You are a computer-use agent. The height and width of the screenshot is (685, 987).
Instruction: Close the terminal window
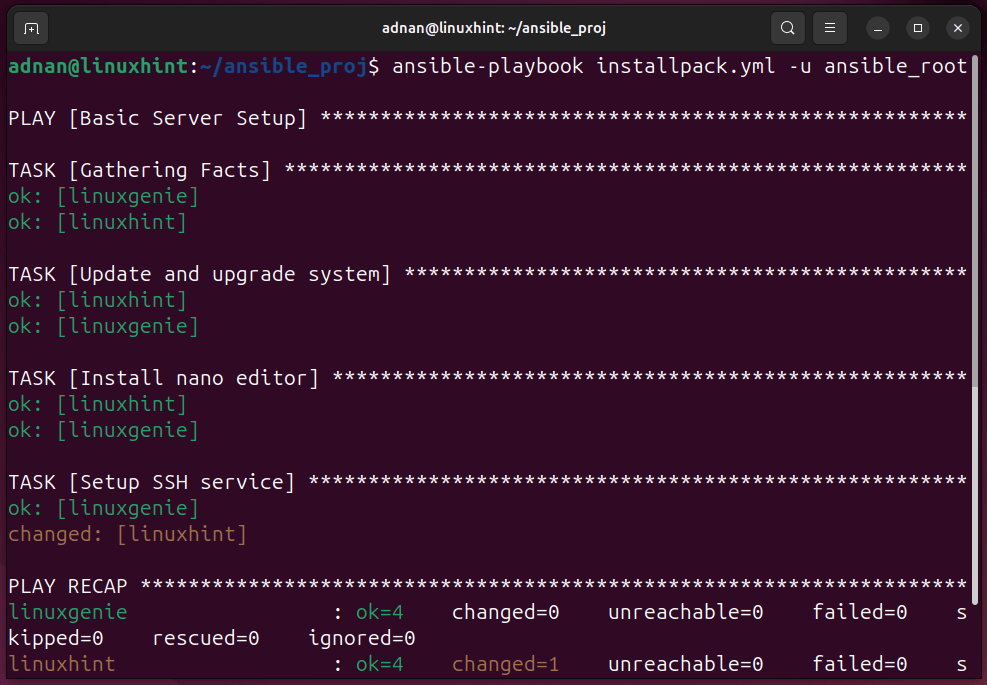tap(958, 28)
